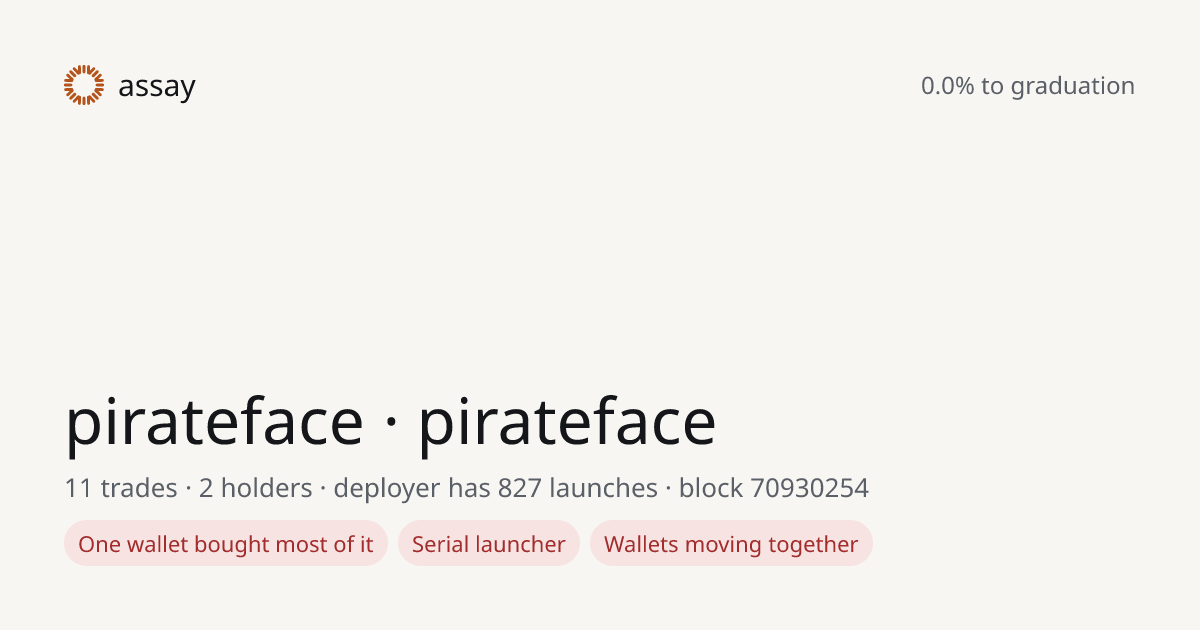Click the 827 launch count number
This screenshot has width=1200, height=630.
pyautogui.click(x=519, y=488)
